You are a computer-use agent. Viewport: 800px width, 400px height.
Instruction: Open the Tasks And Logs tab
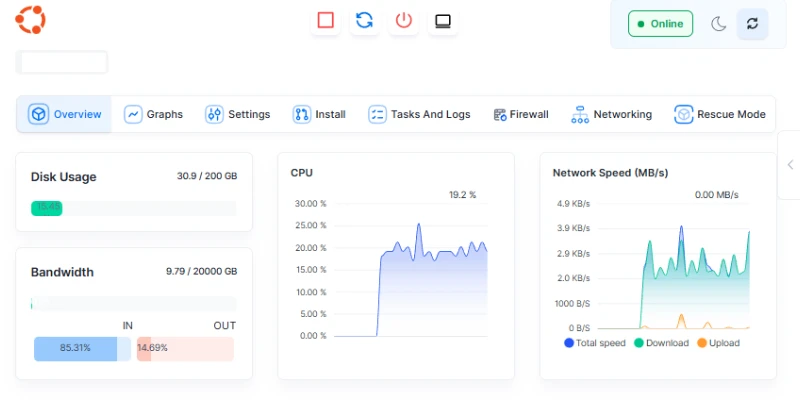(419, 114)
